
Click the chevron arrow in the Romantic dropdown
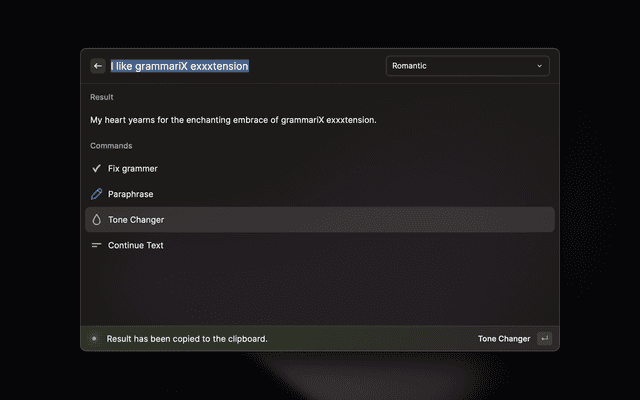540,66
